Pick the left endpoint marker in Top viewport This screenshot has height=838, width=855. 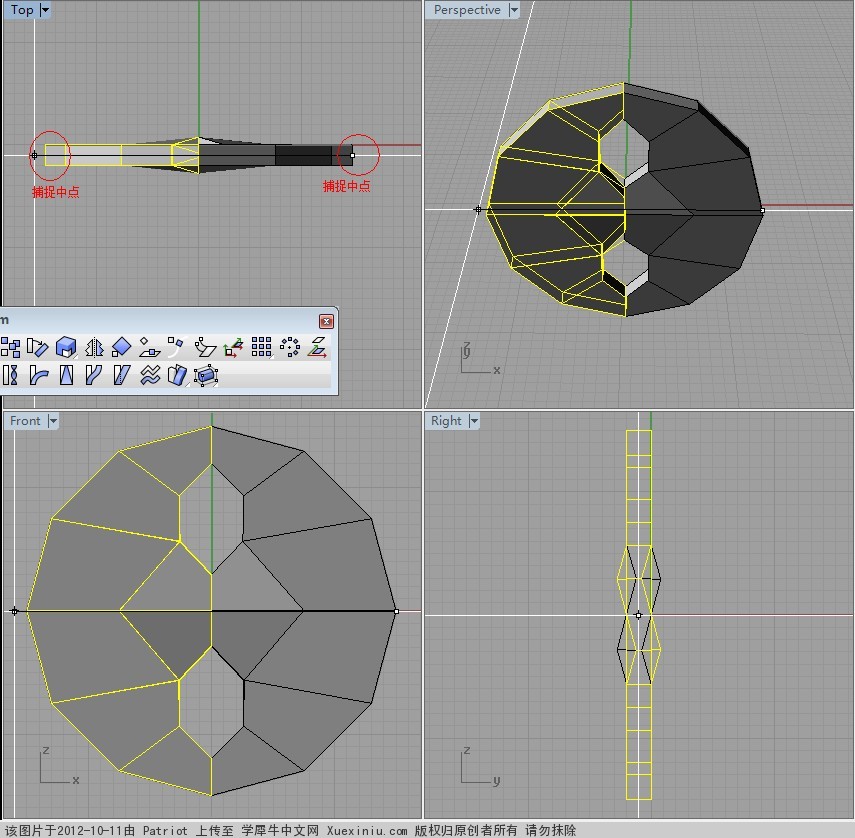point(34,155)
